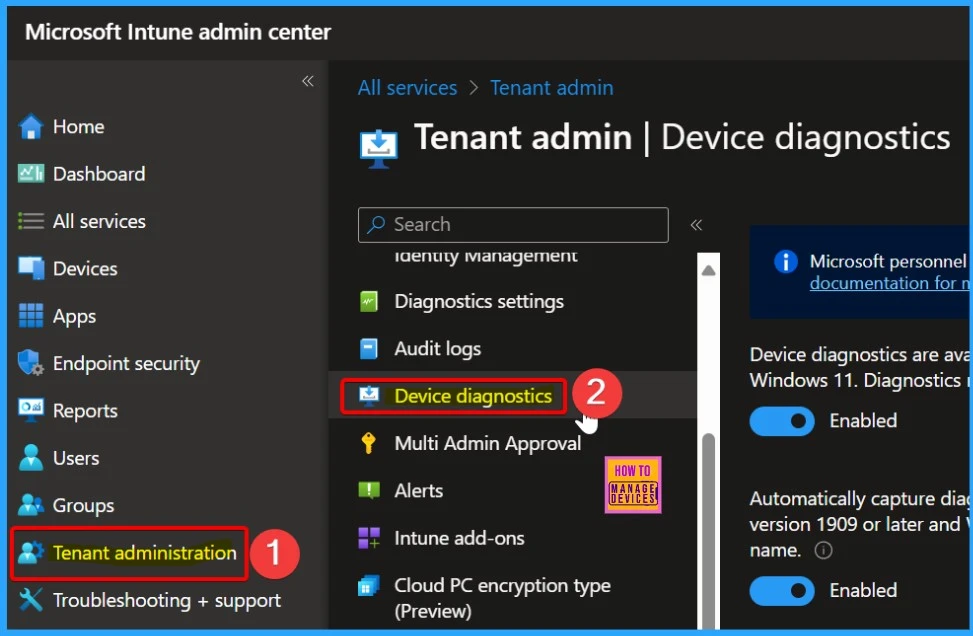973x636 pixels.
Task: Collapse the Tenant admin submenu pane
Action: coord(696,225)
